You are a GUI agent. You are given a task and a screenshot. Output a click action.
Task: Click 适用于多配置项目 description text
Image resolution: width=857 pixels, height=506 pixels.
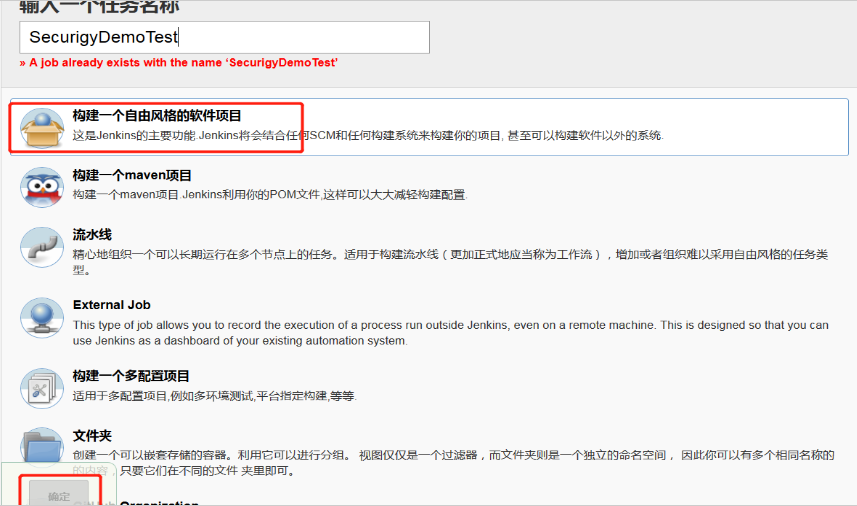click(x=215, y=396)
